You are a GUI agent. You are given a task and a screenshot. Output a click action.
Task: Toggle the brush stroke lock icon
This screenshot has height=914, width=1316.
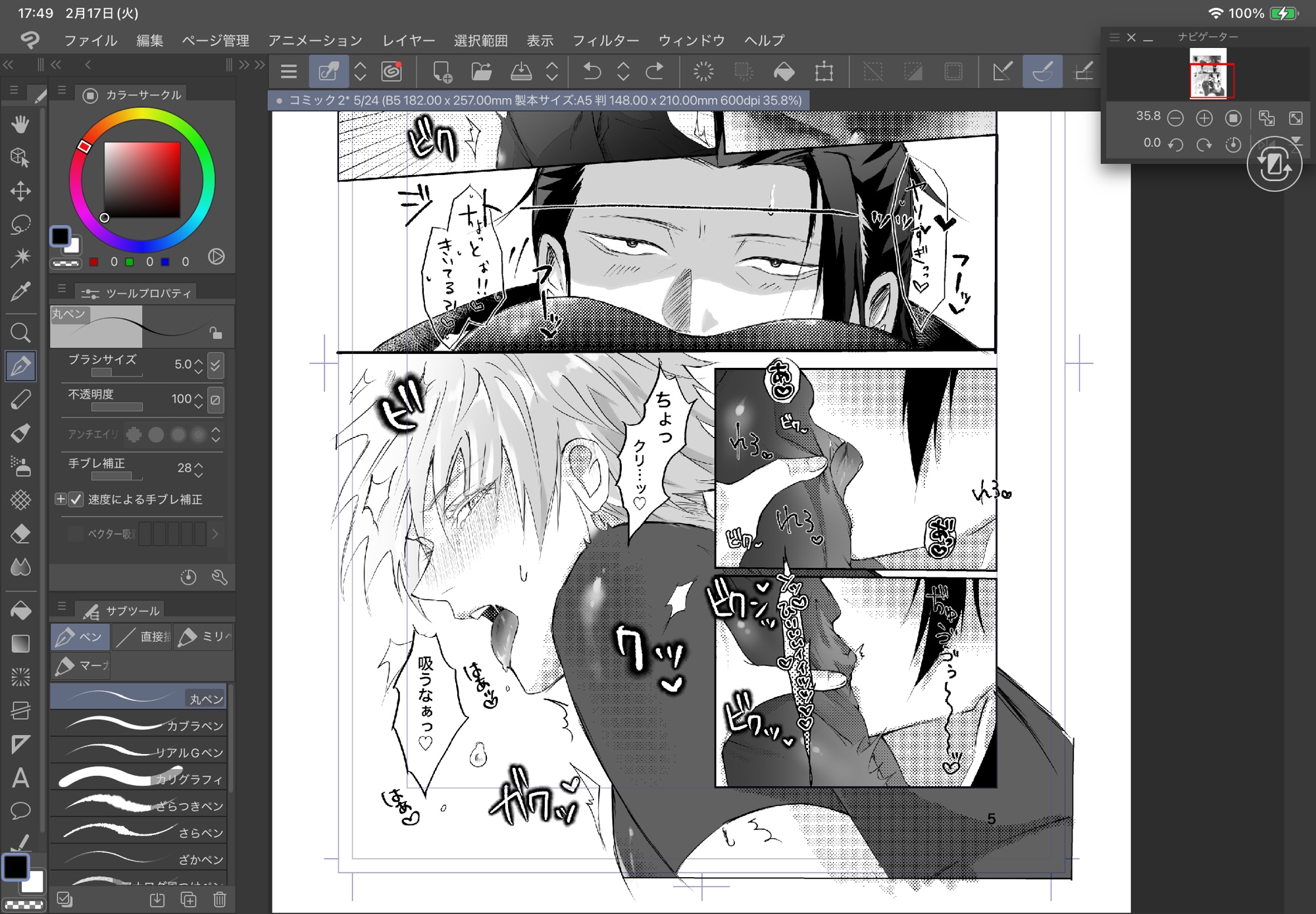215,332
